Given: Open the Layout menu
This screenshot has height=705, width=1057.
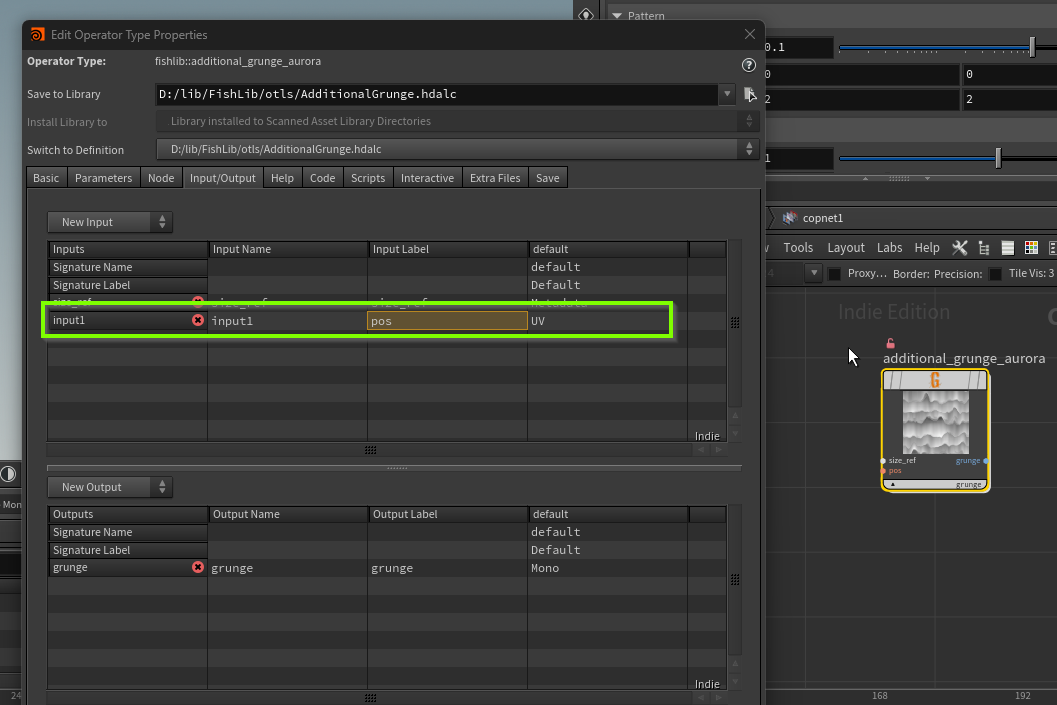Looking at the screenshot, I should pos(845,248).
